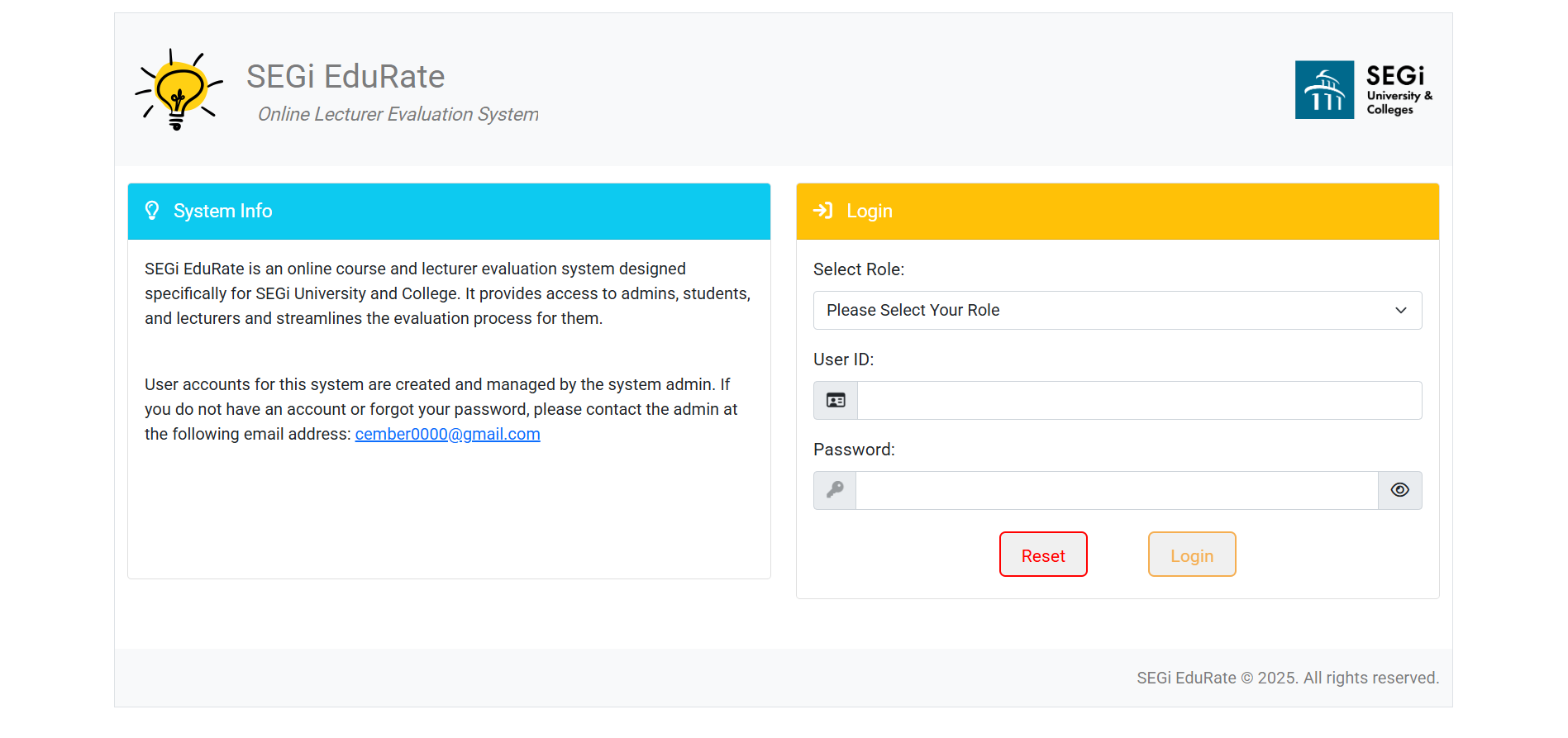The height and width of the screenshot is (738, 1568).
Task: Click the ID card icon beside User ID
Action: point(836,401)
